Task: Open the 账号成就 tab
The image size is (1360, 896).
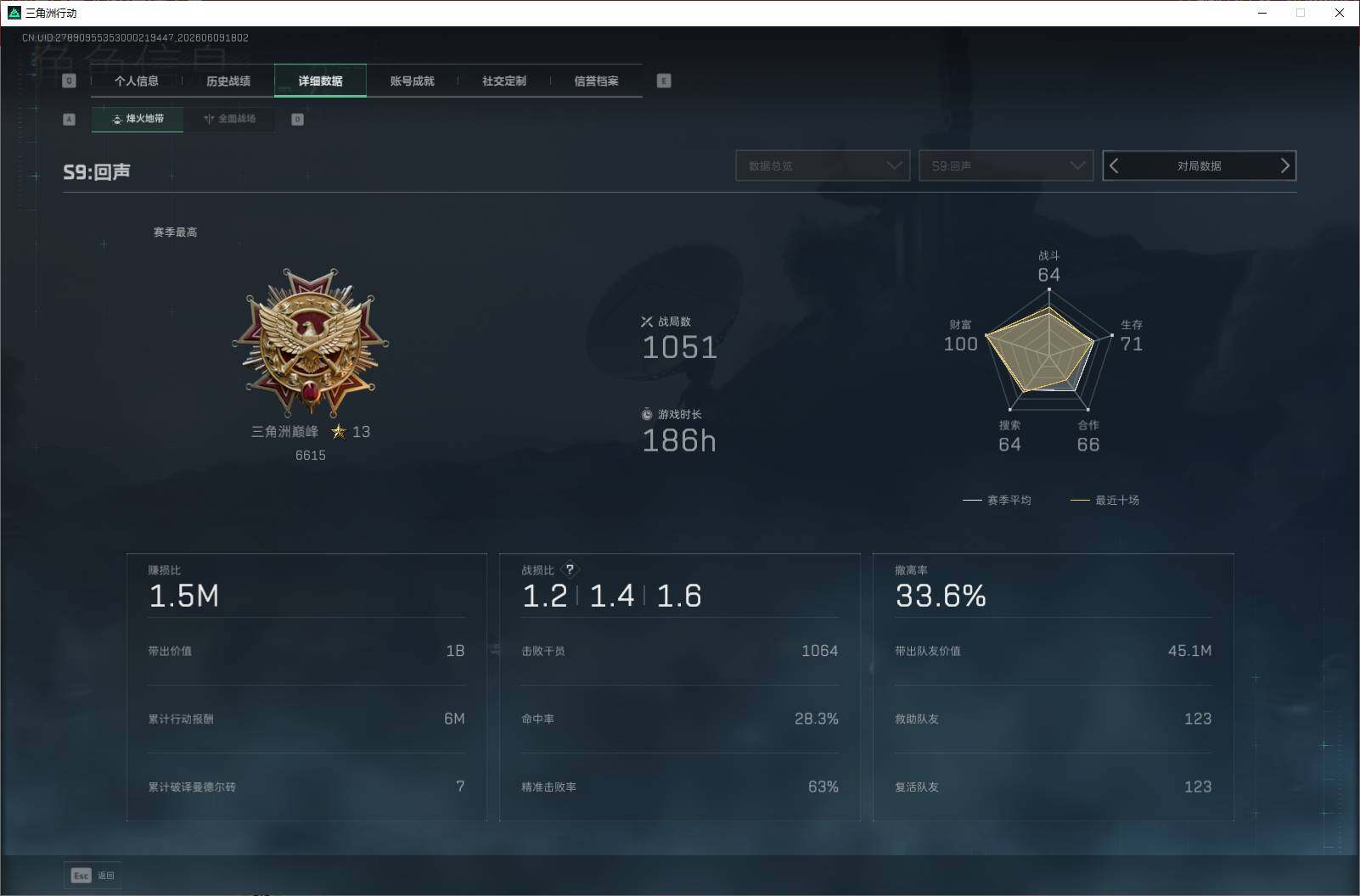Action: tap(412, 81)
